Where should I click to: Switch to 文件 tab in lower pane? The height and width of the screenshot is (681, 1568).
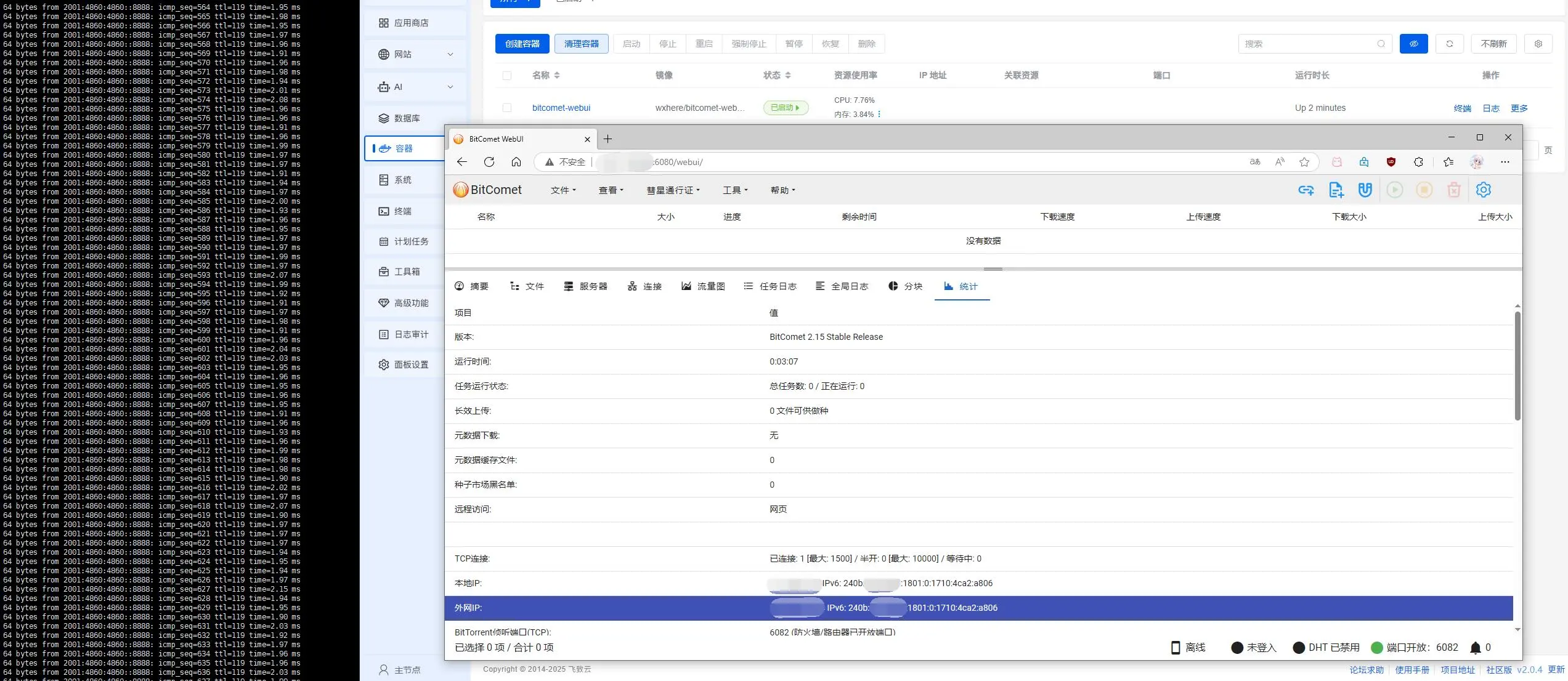[527, 286]
